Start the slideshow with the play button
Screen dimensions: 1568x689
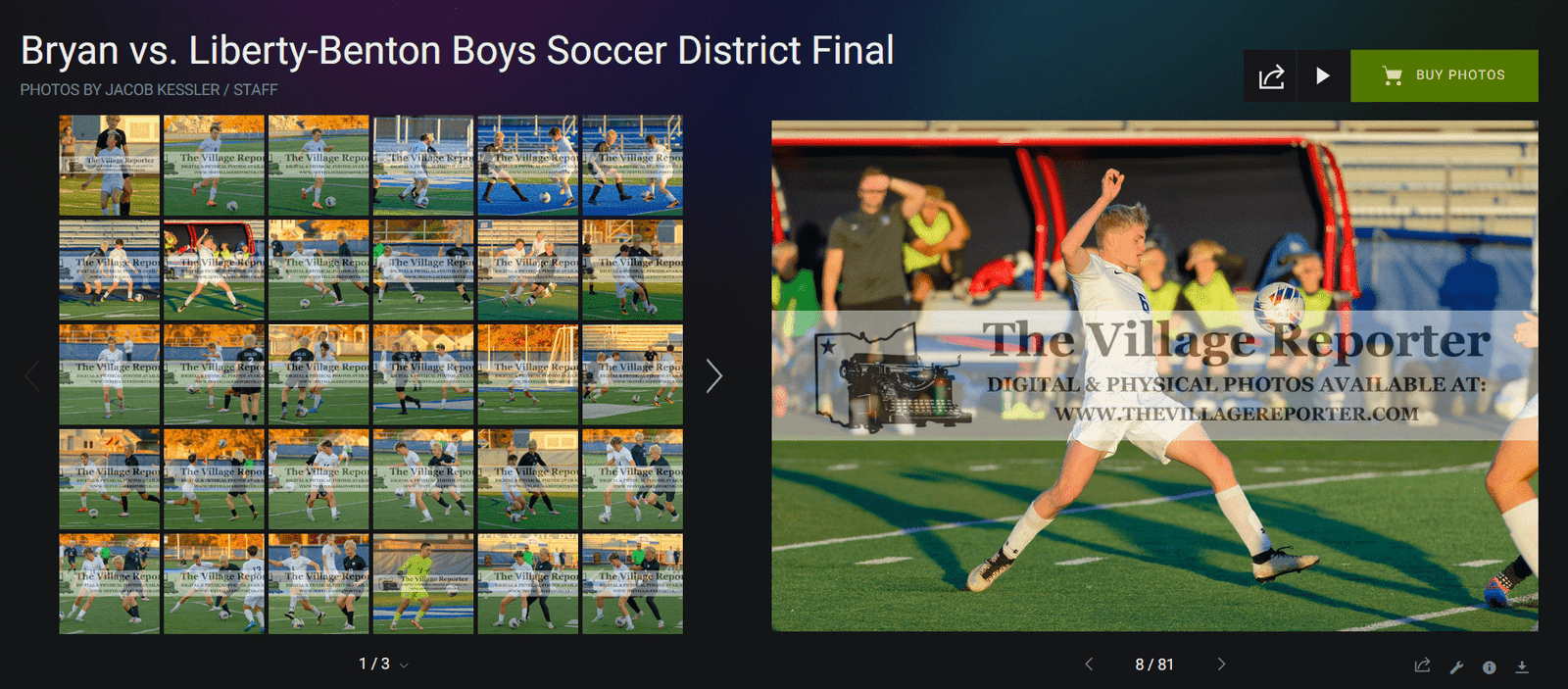[x=1323, y=76]
